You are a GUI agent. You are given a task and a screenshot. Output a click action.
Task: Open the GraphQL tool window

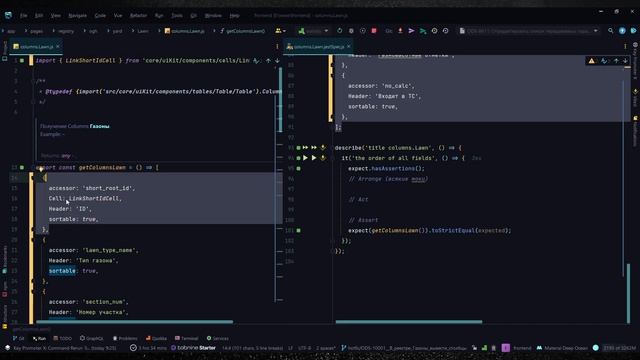pos(91,338)
